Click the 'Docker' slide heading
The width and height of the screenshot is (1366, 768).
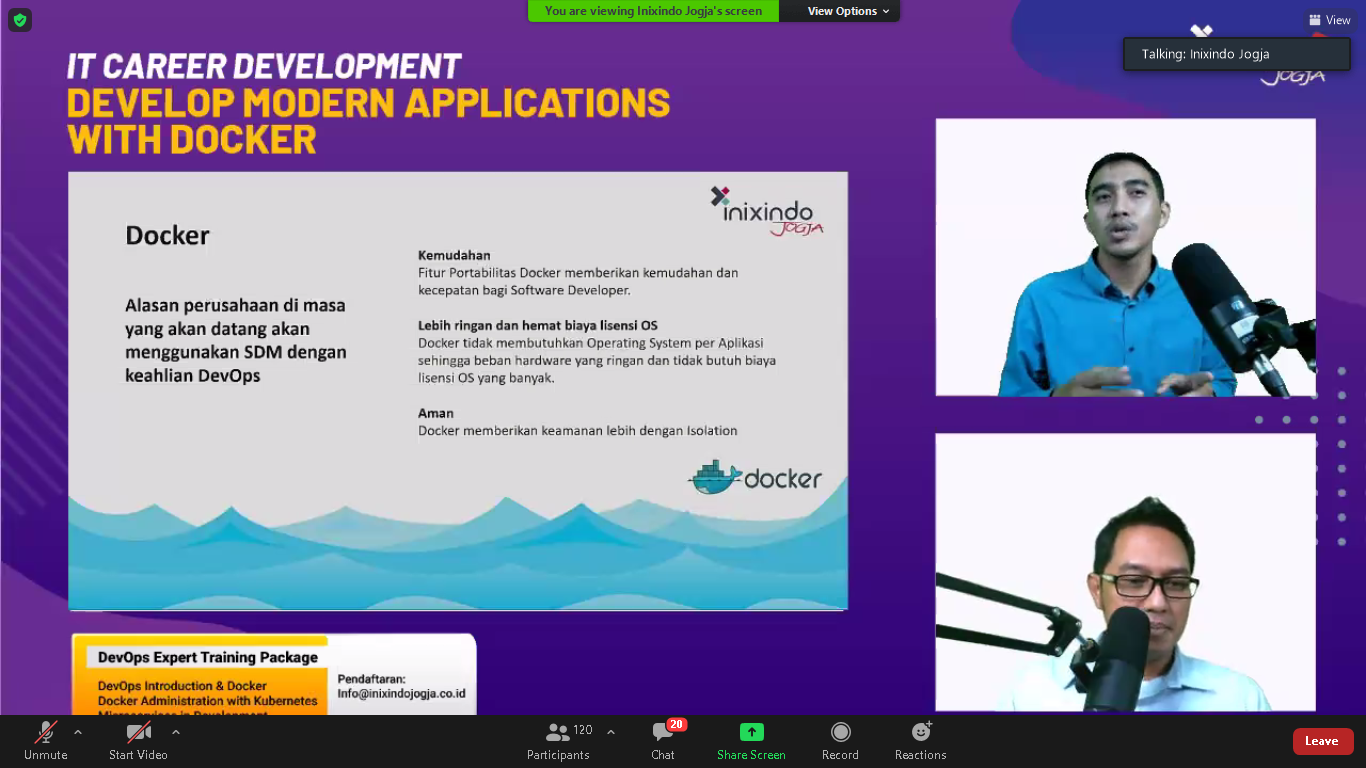pyautogui.click(x=167, y=236)
